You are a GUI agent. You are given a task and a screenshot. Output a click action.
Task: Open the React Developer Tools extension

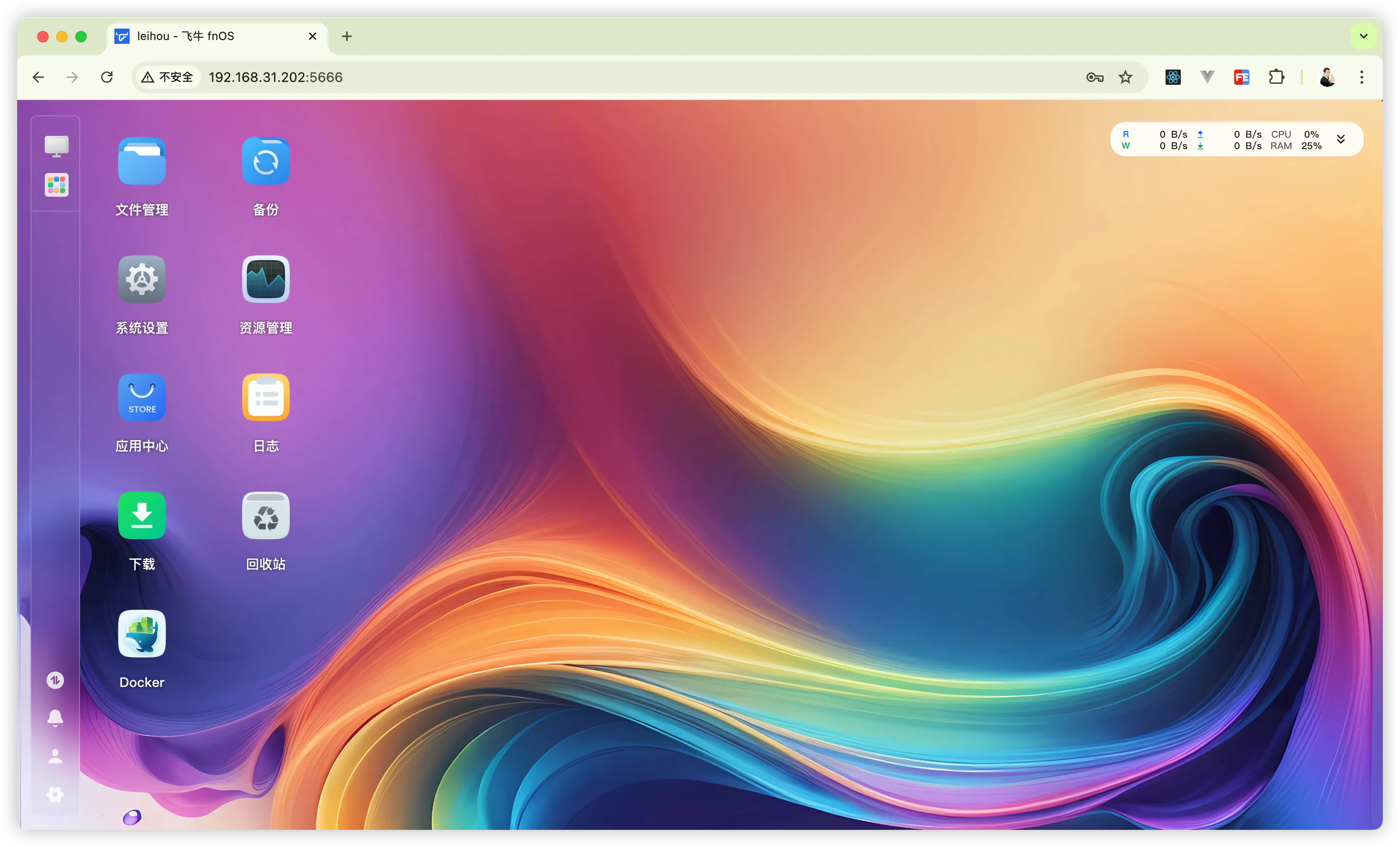[1173, 77]
